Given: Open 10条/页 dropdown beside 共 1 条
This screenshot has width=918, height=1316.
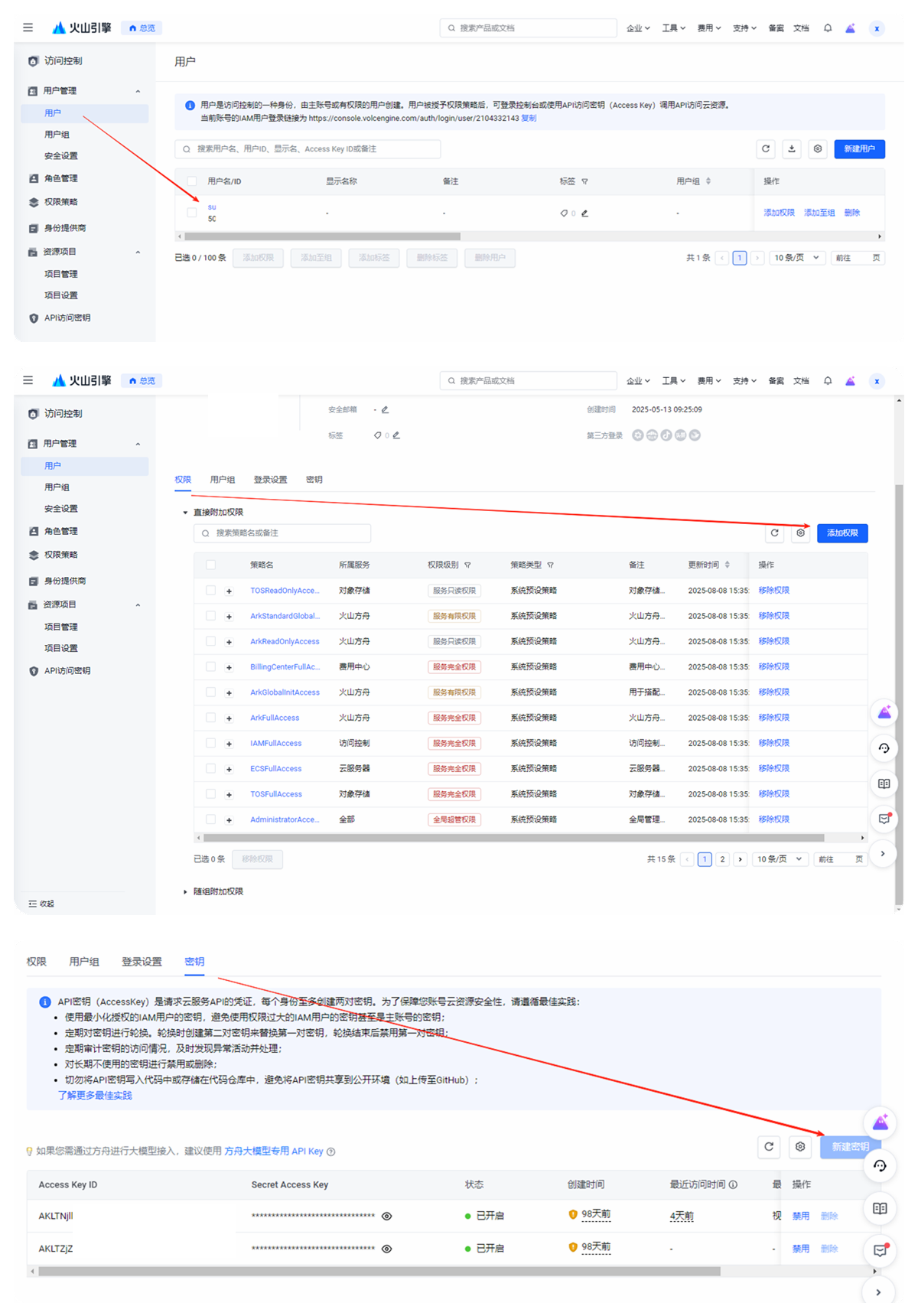Looking at the screenshot, I should point(797,258).
